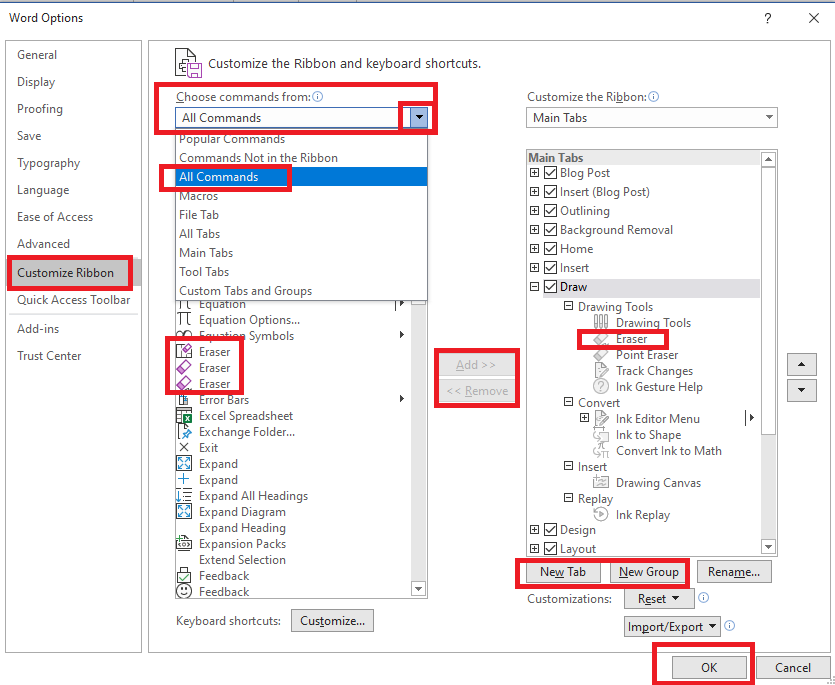Toggle the Draw tab checkbox
The height and width of the screenshot is (685, 835).
pos(551,287)
